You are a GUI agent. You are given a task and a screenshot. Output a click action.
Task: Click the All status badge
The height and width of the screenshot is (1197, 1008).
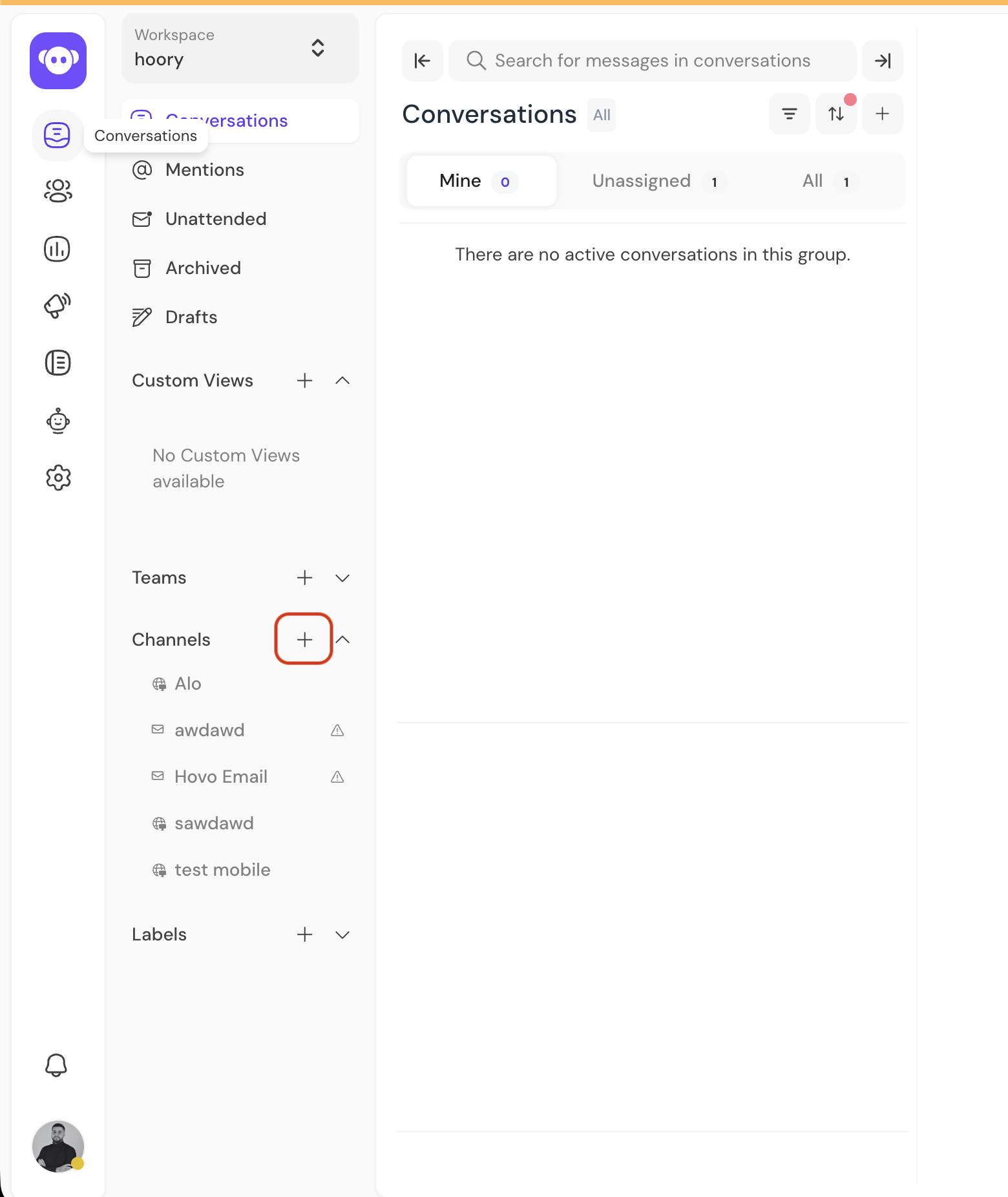tap(602, 115)
